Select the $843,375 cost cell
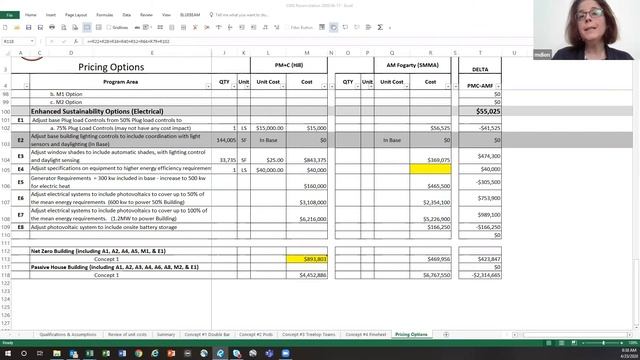640x360 pixels. (307, 156)
